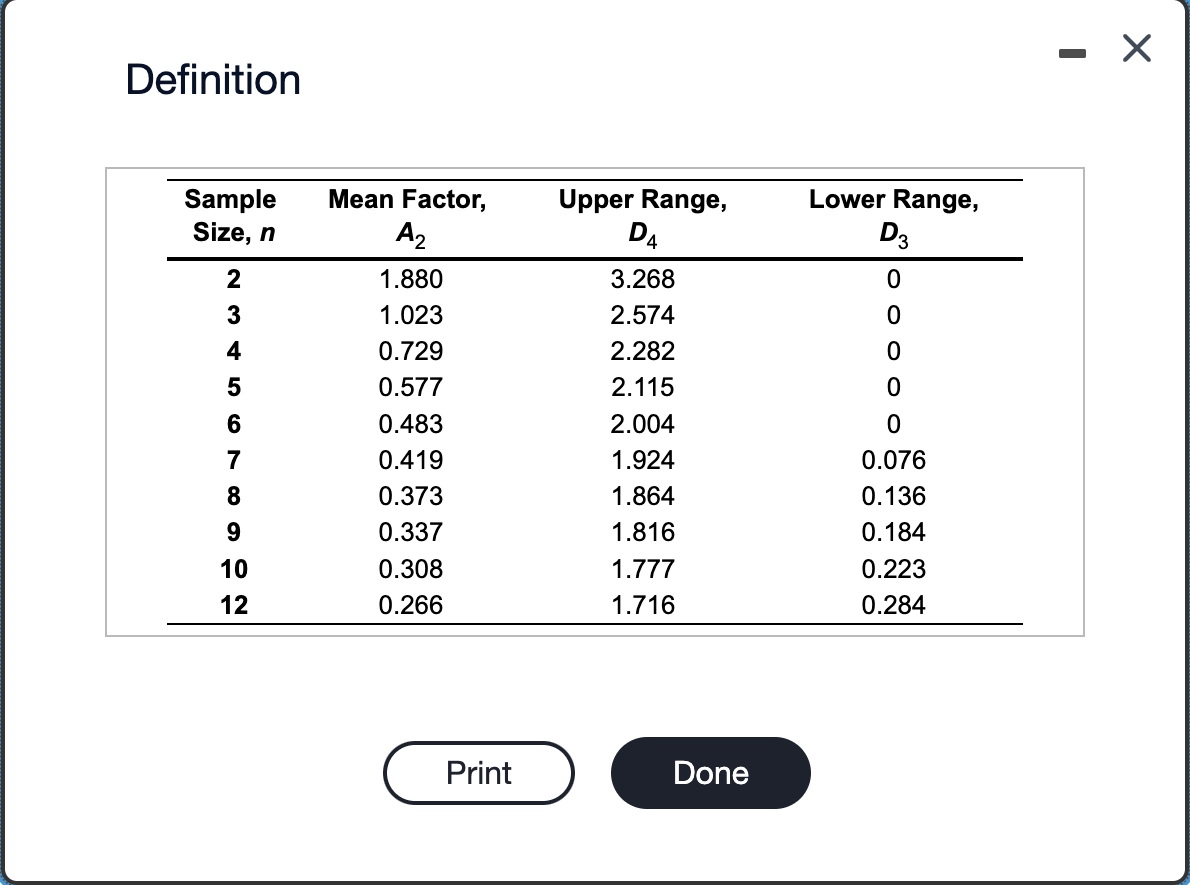This screenshot has height=885, width=1190.
Task: Click the value 0.284 in Lower Range
Action: point(893,605)
